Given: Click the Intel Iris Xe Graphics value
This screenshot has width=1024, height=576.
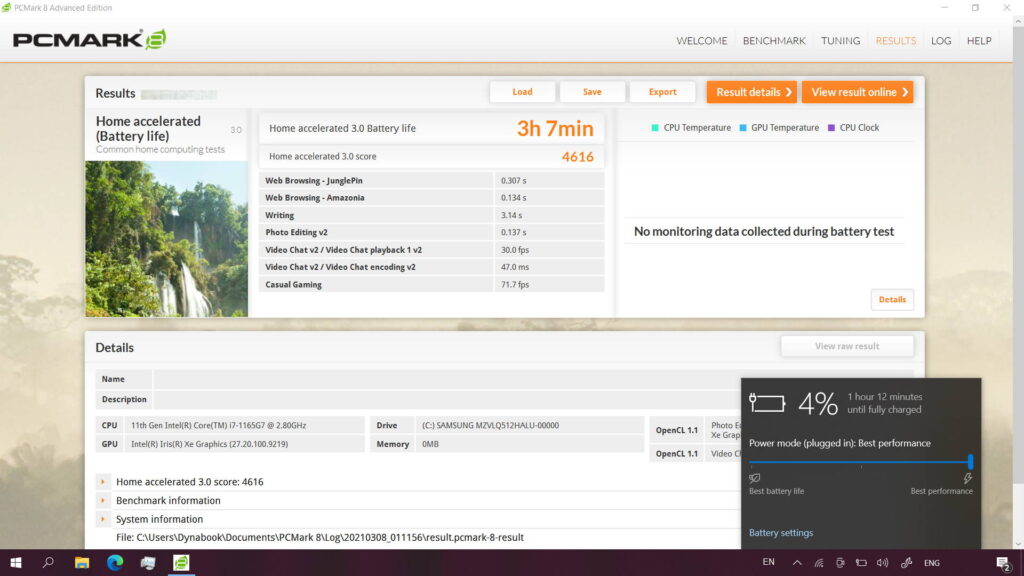Looking at the screenshot, I should [209, 444].
